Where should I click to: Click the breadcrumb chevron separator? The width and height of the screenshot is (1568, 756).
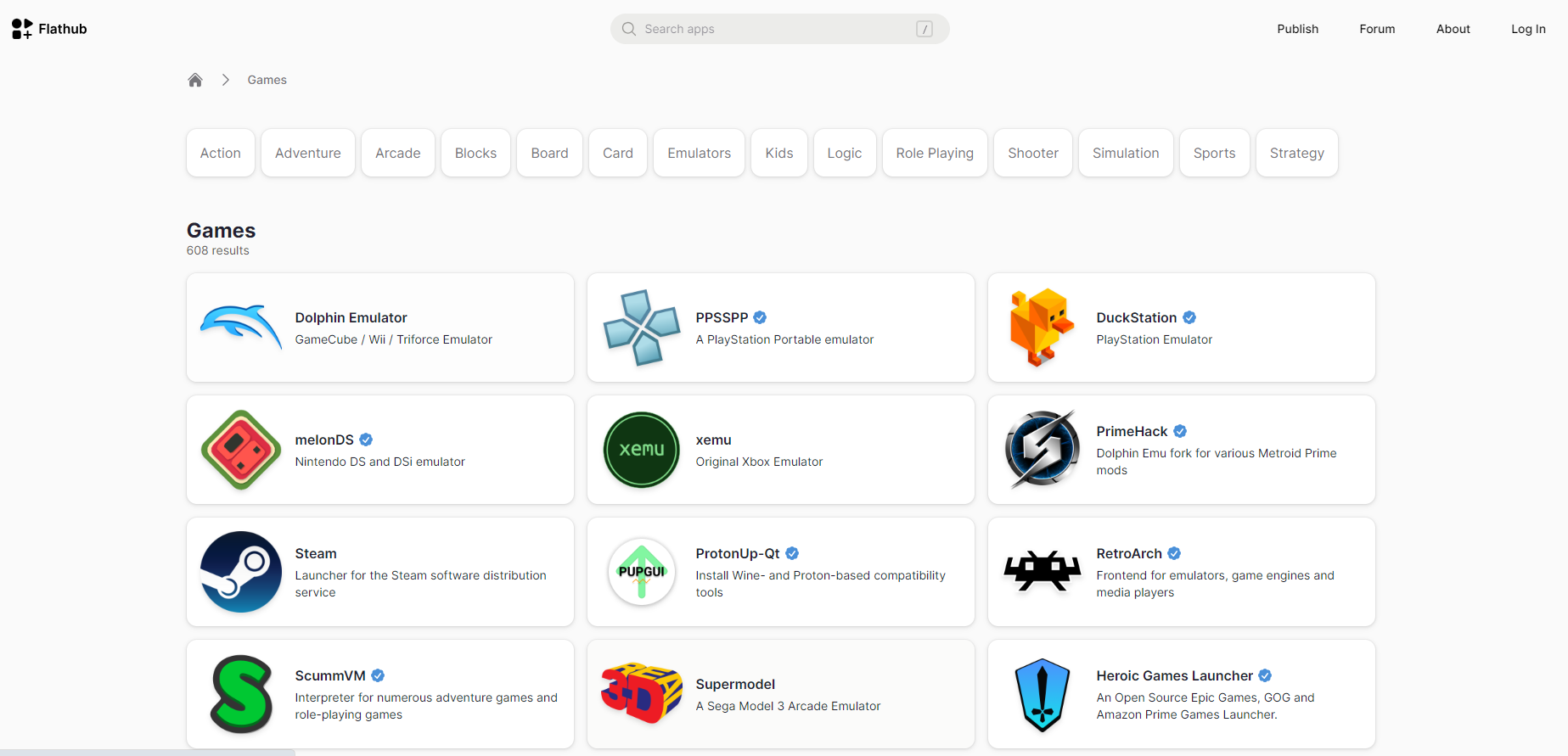[226, 80]
